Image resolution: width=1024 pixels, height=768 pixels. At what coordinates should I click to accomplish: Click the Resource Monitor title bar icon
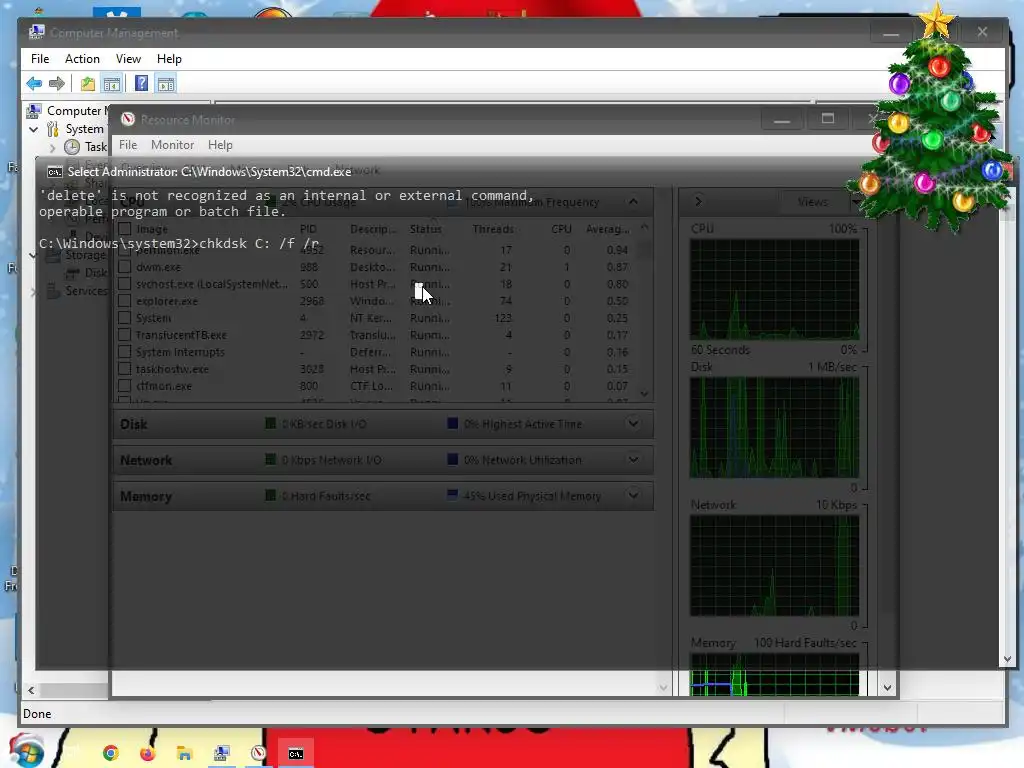coord(128,120)
